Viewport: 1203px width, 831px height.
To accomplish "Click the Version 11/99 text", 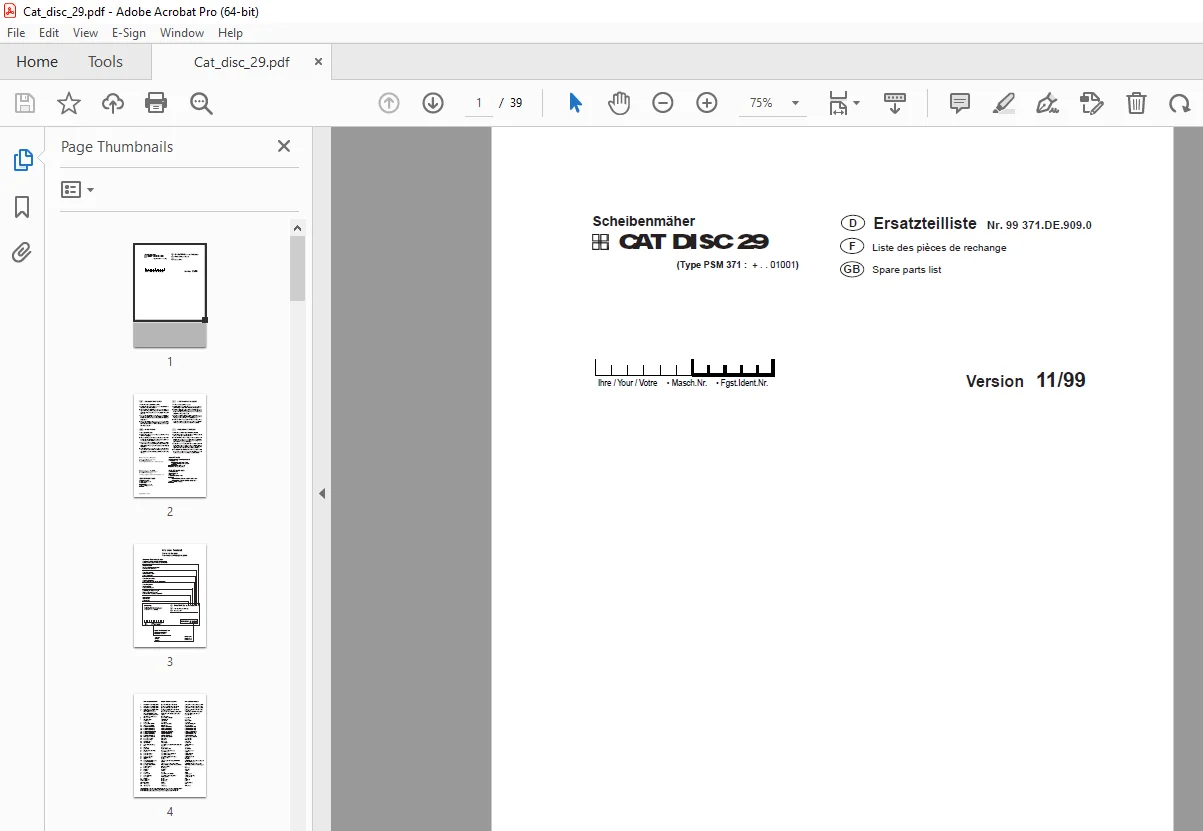I will [1026, 380].
